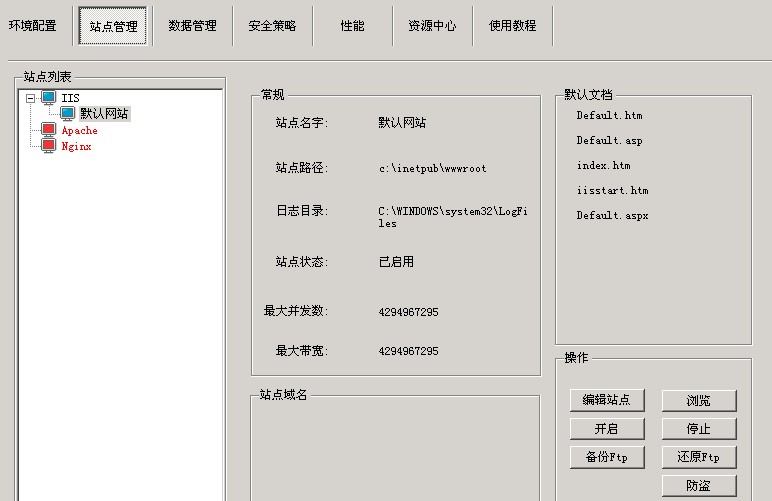This screenshot has height=501, width=772.
Task: Click the 已启用 site status value
Action: click(396, 262)
